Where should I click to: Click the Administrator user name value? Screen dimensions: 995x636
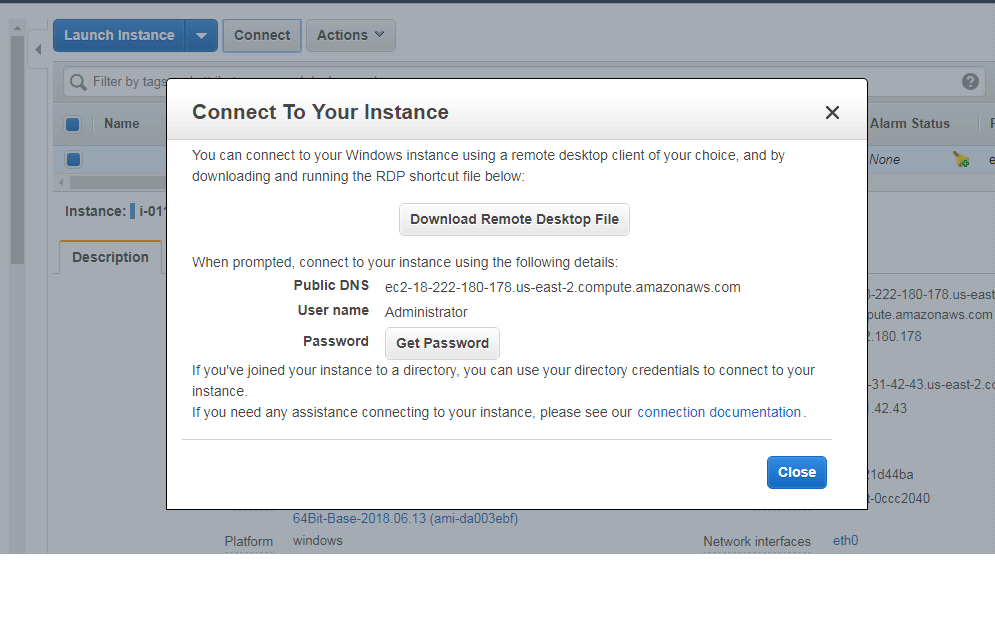click(426, 312)
